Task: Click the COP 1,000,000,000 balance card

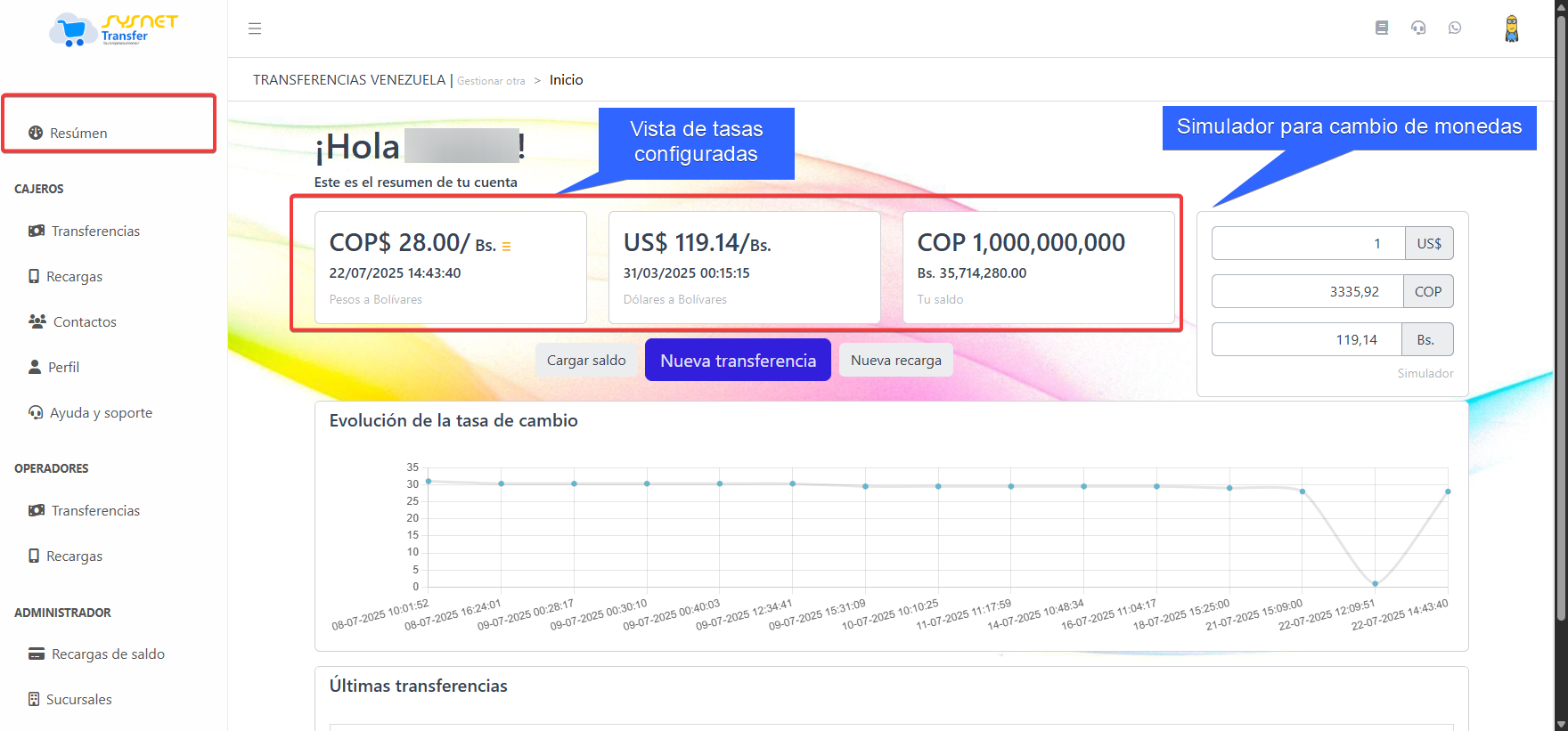Action: pos(1039,267)
